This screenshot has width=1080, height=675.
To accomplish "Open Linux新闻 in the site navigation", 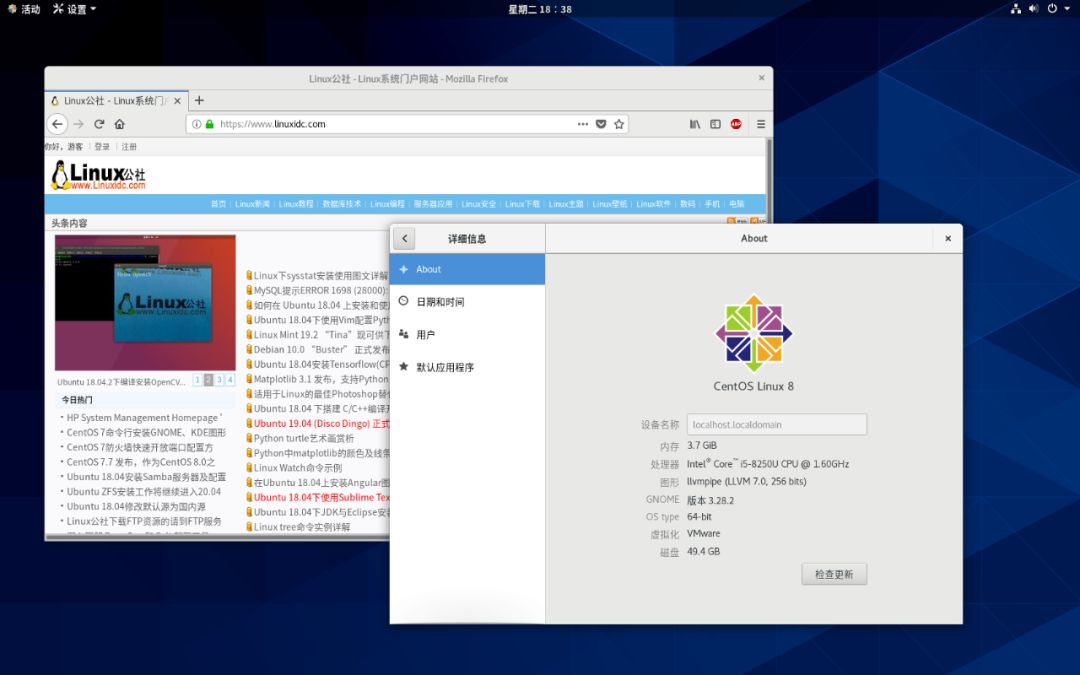I will (252, 204).
